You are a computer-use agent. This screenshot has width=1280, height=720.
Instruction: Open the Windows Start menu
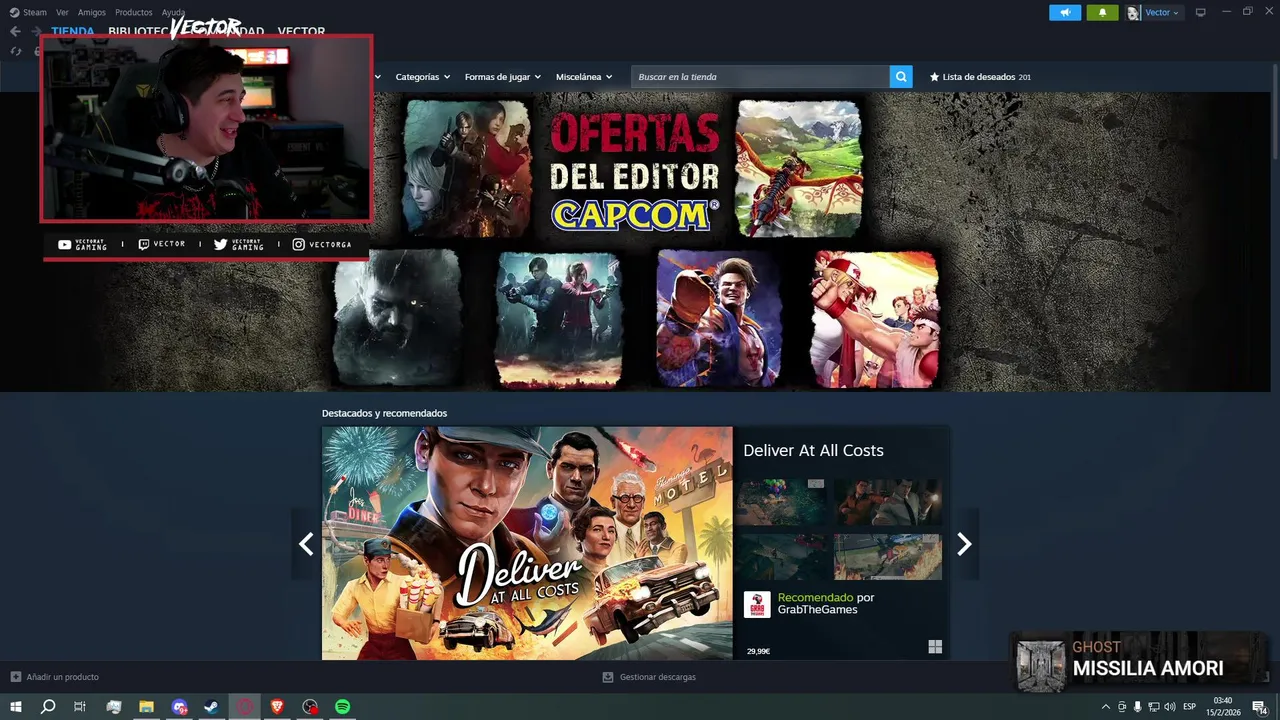[x=16, y=706]
